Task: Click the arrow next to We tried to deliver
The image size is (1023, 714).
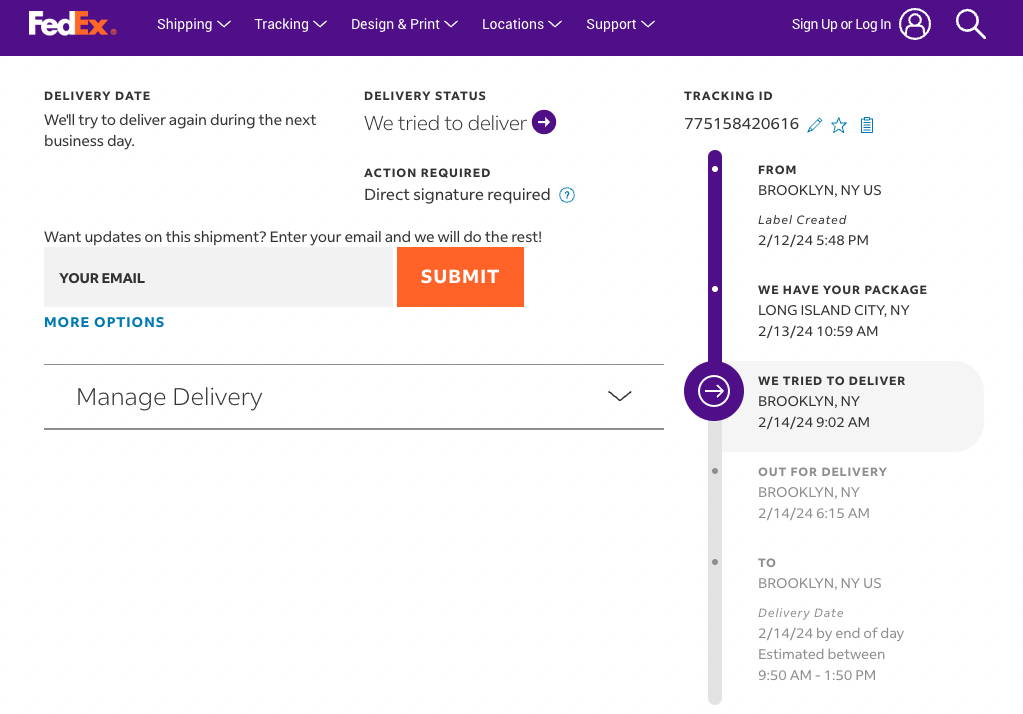Action: (x=543, y=122)
